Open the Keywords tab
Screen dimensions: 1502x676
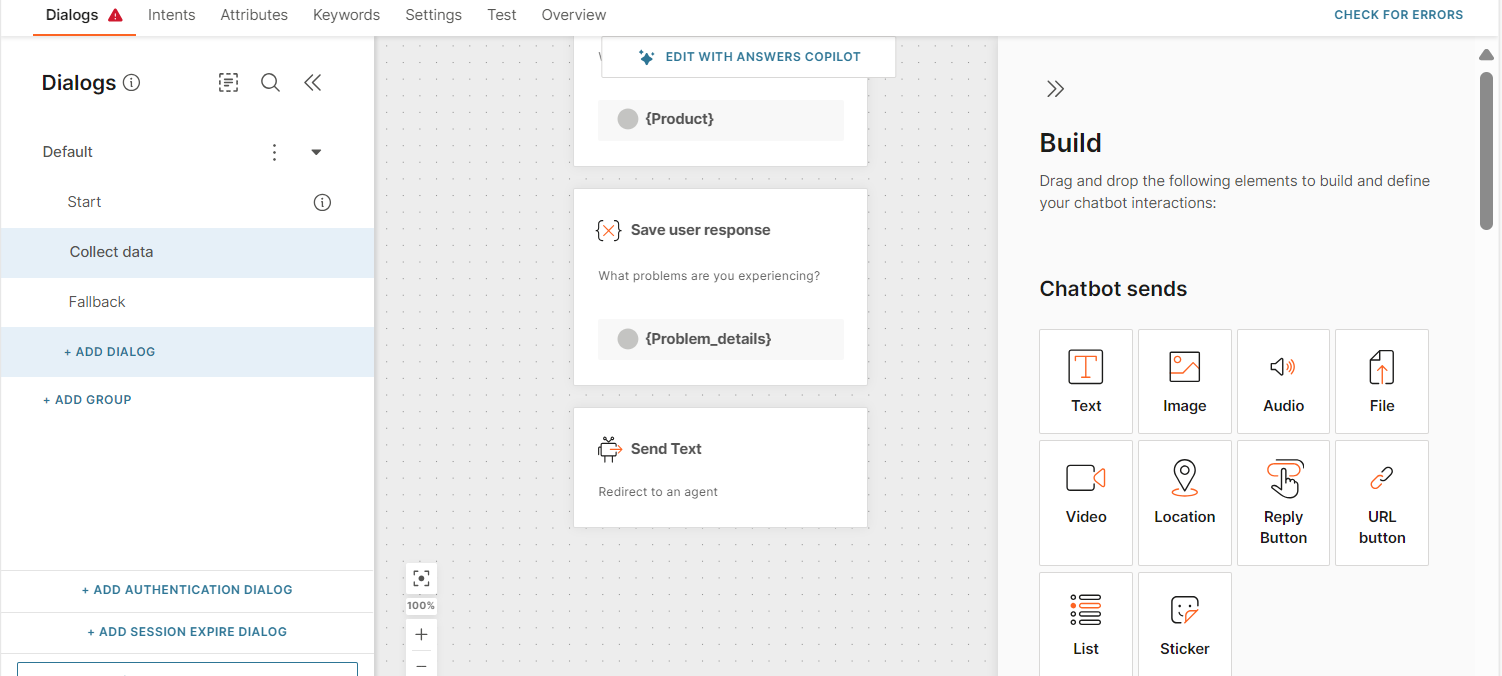point(346,15)
